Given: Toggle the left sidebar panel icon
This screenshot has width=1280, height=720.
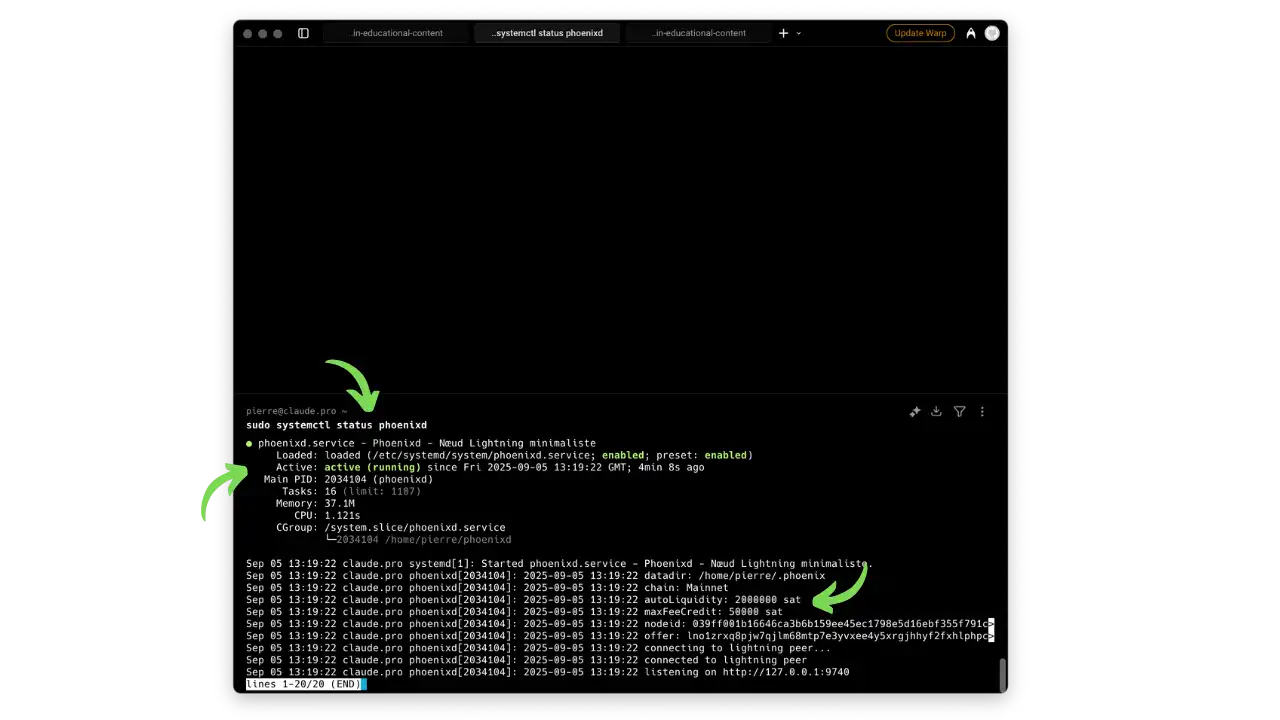Looking at the screenshot, I should coord(303,33).
